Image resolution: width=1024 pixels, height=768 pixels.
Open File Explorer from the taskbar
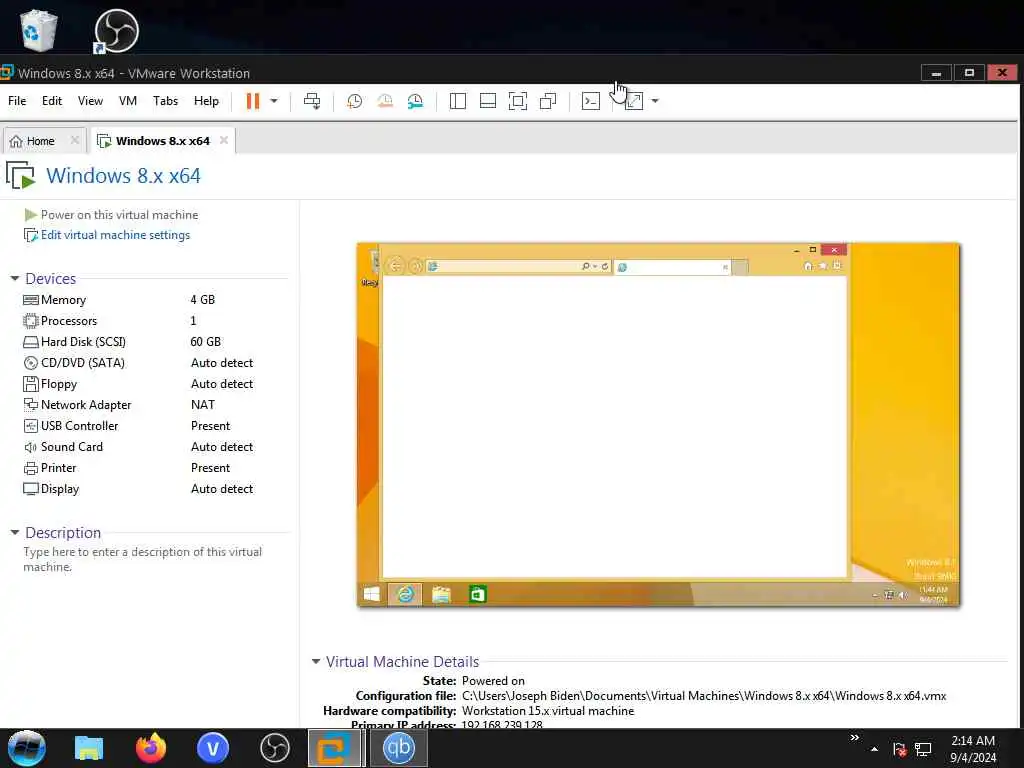pyautogui.click(x=89, y=748)
